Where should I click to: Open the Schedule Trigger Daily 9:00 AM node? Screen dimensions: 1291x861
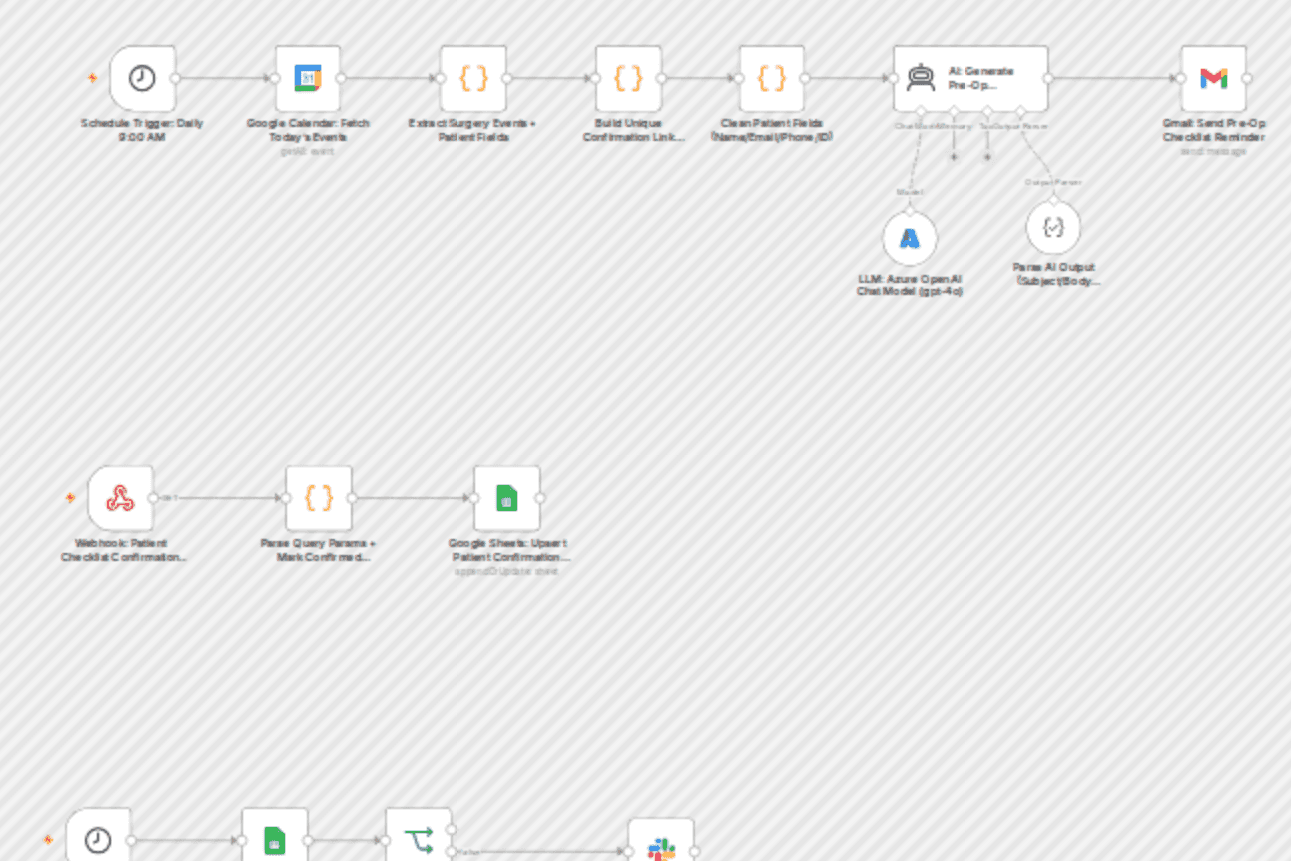pyautogui.click(x=142, y=78)
